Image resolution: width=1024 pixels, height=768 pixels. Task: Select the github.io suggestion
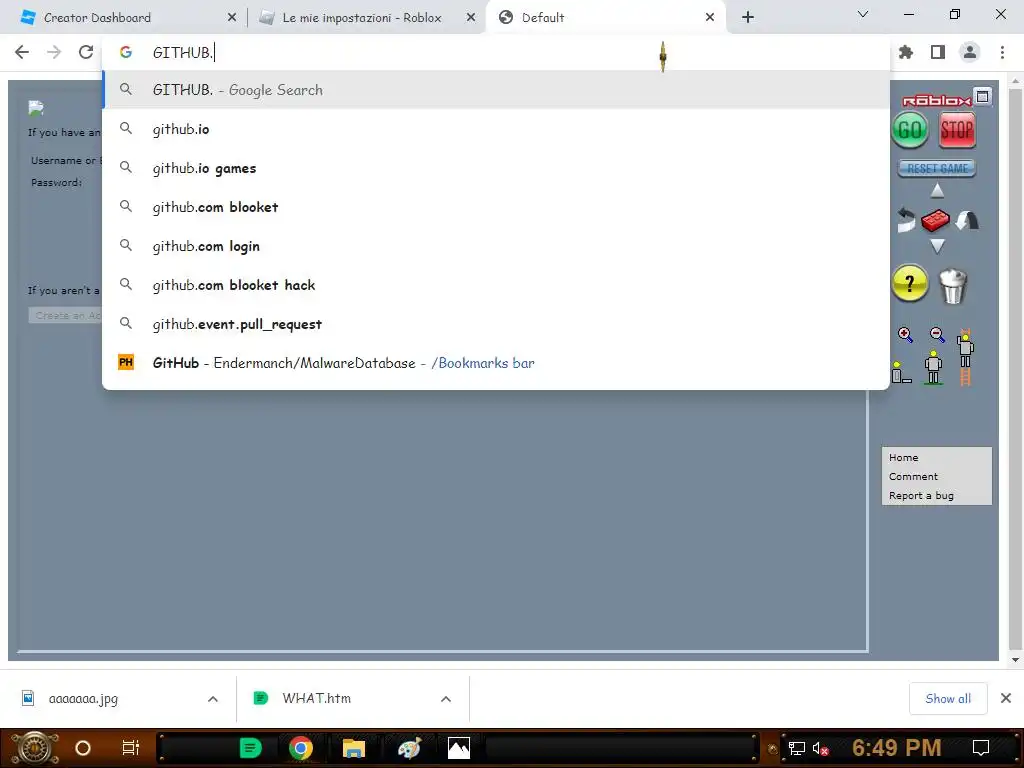pyautogui.click(x=496, y=129)
